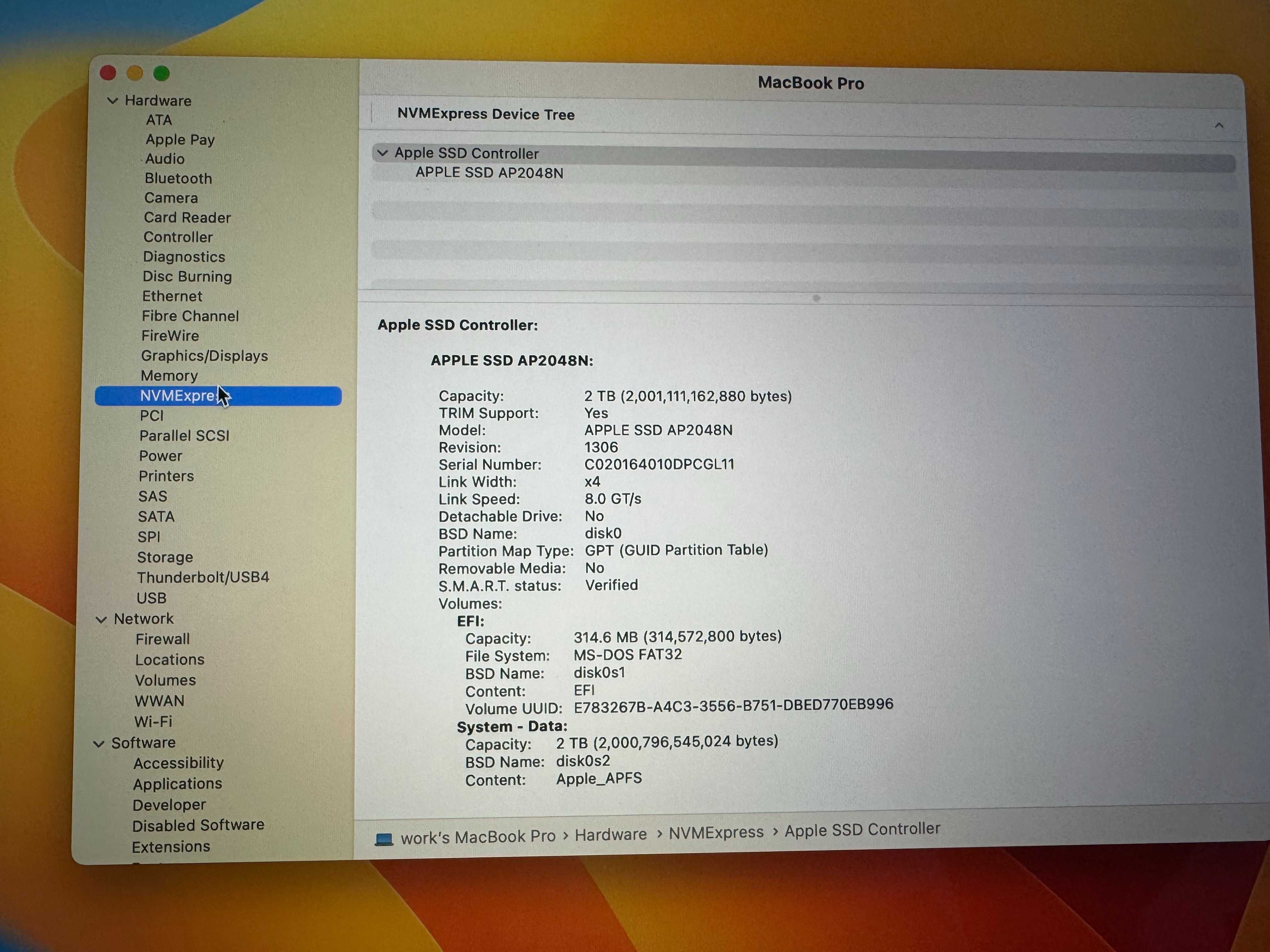This screenshot has width=1270, height=952.
Task: Open Disabled Software list
Action: click(x=198, y=826)
